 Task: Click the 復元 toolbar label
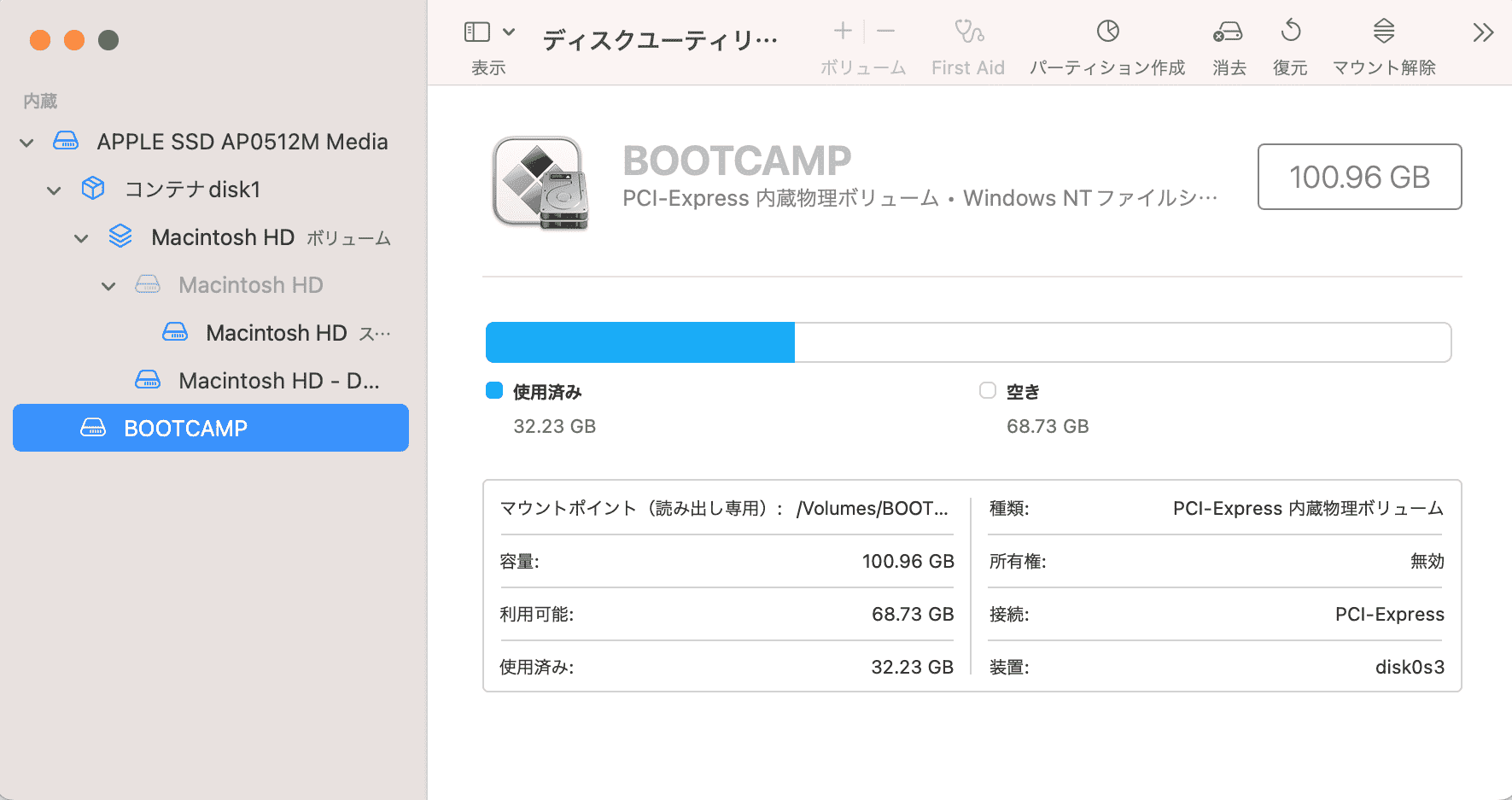[x=1290, y=67]
